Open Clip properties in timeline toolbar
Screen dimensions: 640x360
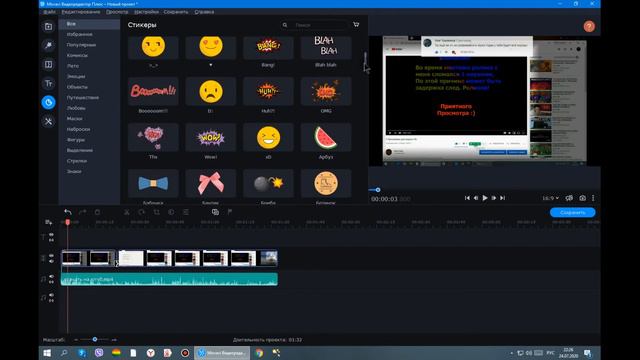[x=186, y=212]
